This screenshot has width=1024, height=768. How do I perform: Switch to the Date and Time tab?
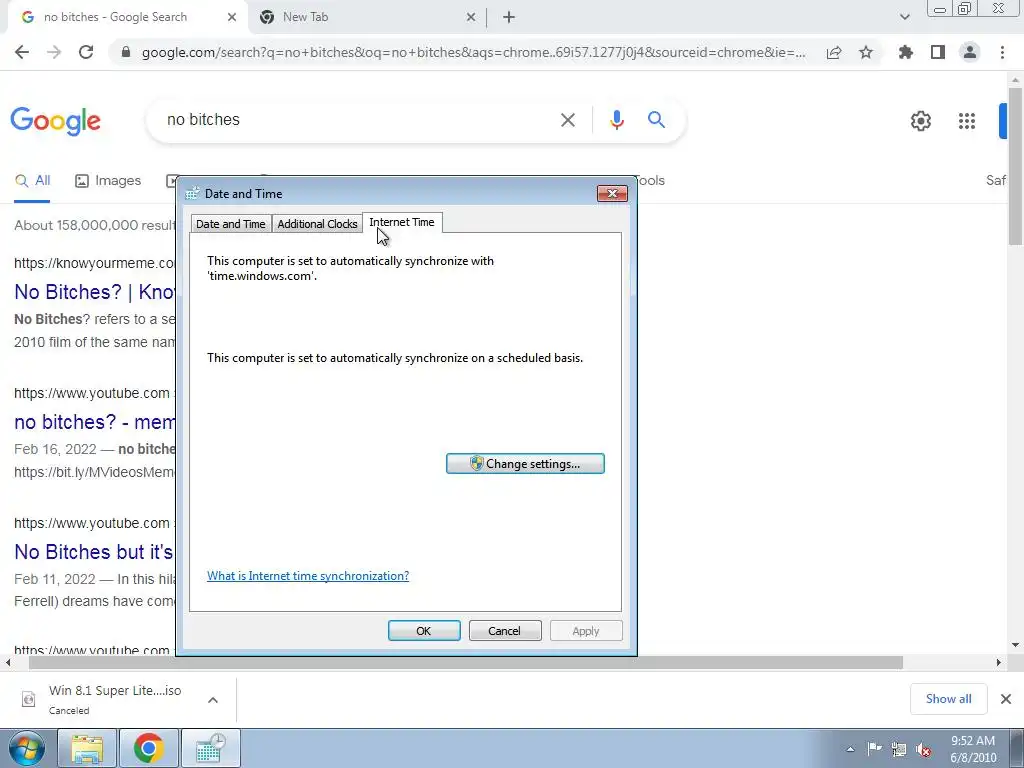click(231, 223)
